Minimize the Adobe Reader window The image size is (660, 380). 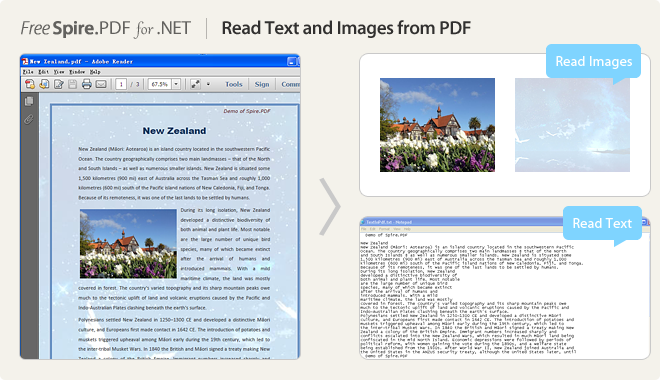(291, 61)
